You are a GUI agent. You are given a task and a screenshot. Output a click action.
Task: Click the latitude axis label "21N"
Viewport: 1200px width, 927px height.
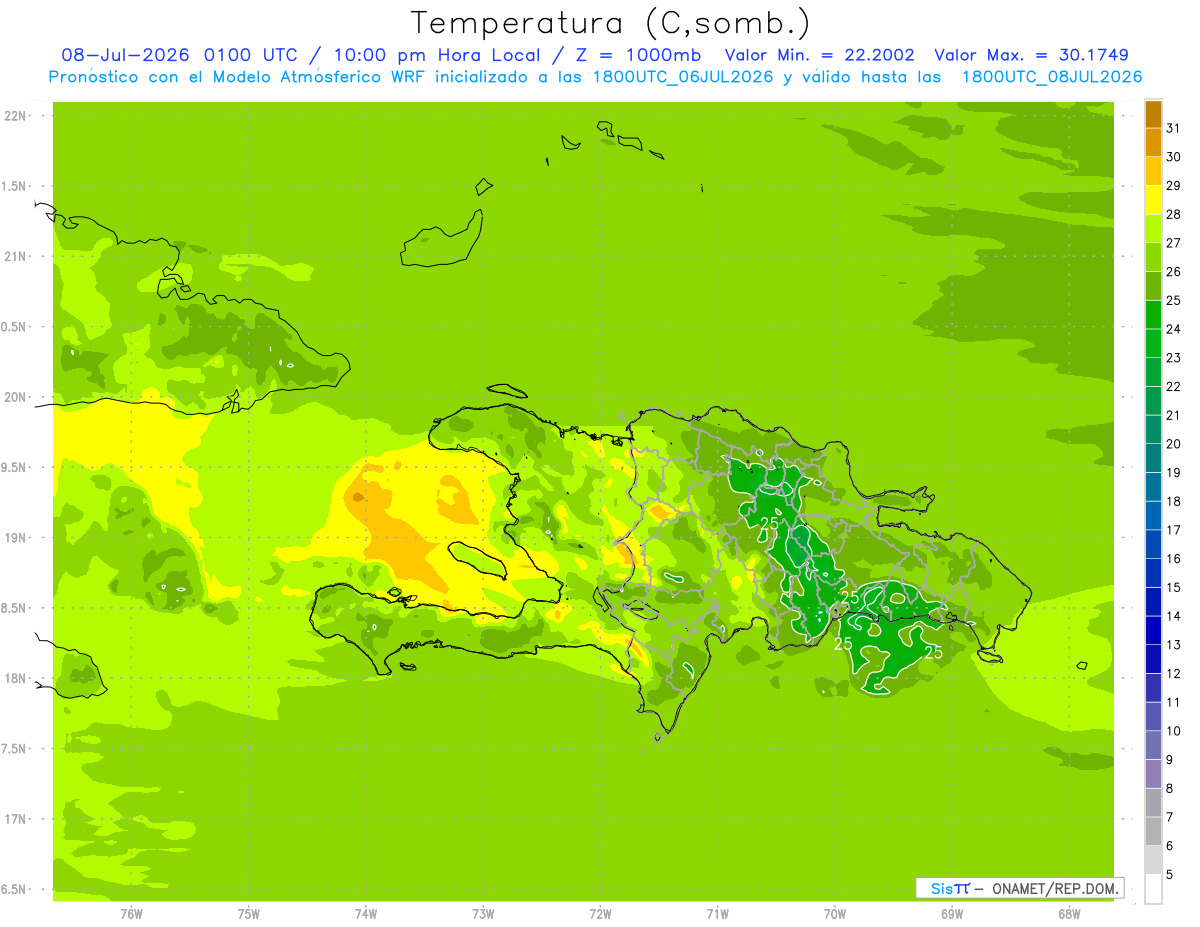click(x=15, y=257)
